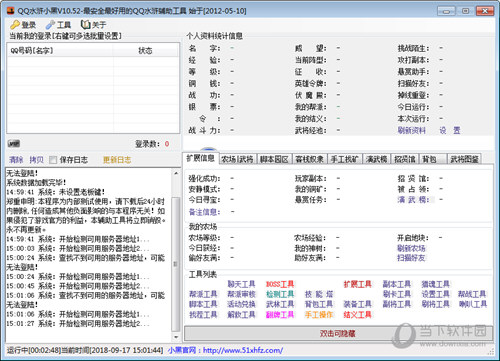Click the 刷新资料 link
The height and width of the screenshot is (361, 500).
pos(412,130)
